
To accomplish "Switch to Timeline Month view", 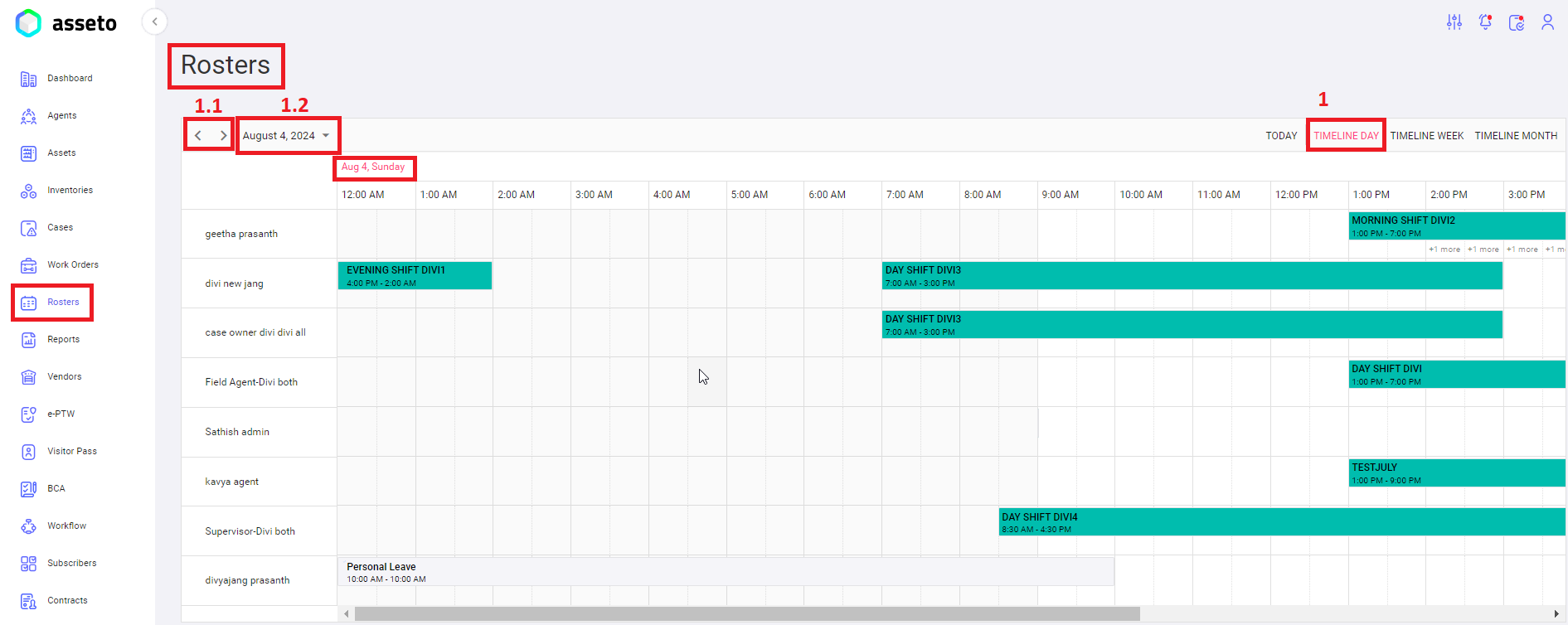I will coord(1515,136).
